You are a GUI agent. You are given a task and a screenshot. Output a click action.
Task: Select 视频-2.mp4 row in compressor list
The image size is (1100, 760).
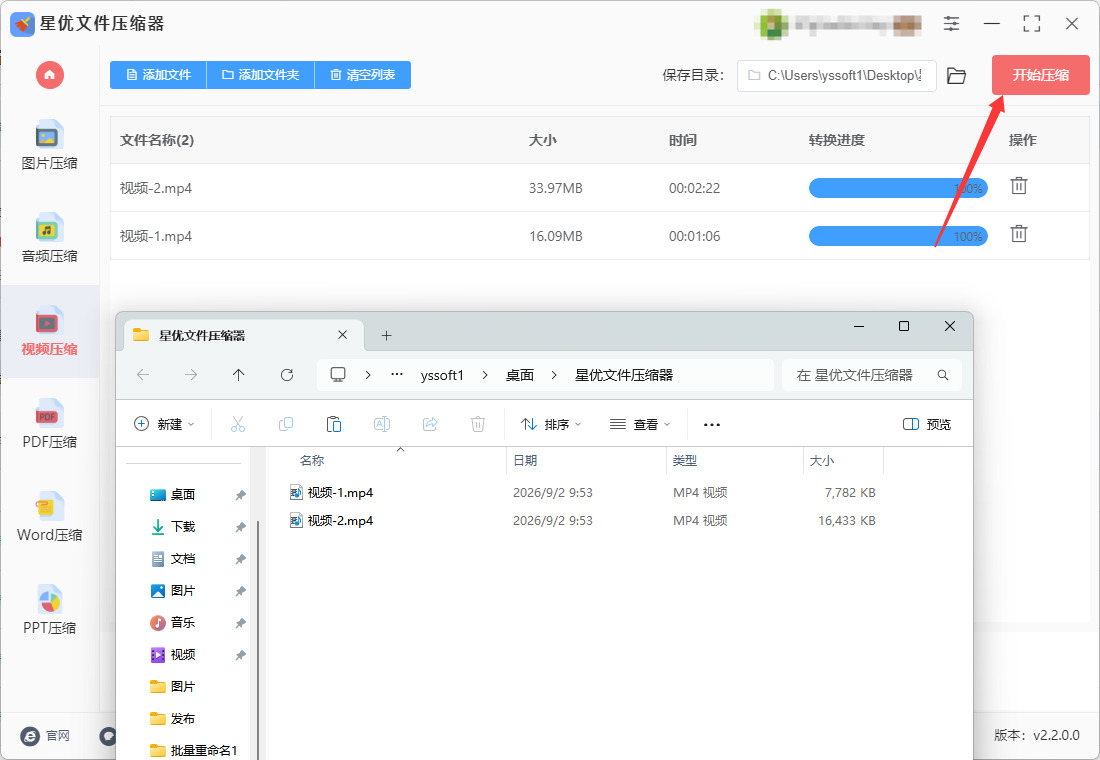pos(600,187)
